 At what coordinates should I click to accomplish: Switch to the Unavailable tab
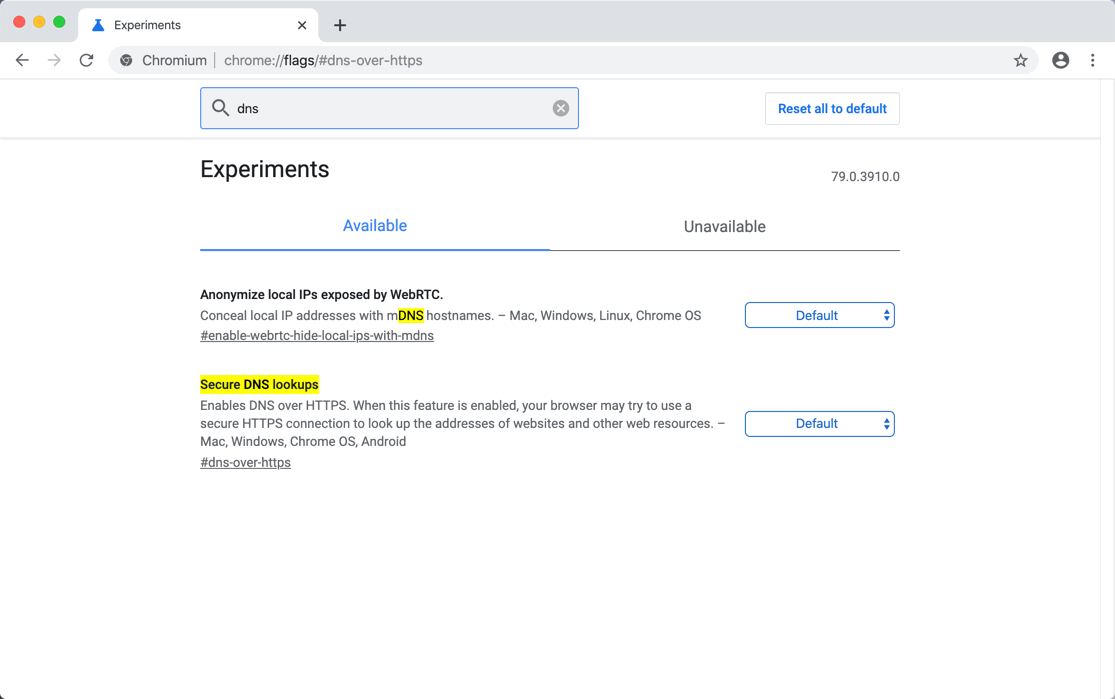(x=724, y=226)
